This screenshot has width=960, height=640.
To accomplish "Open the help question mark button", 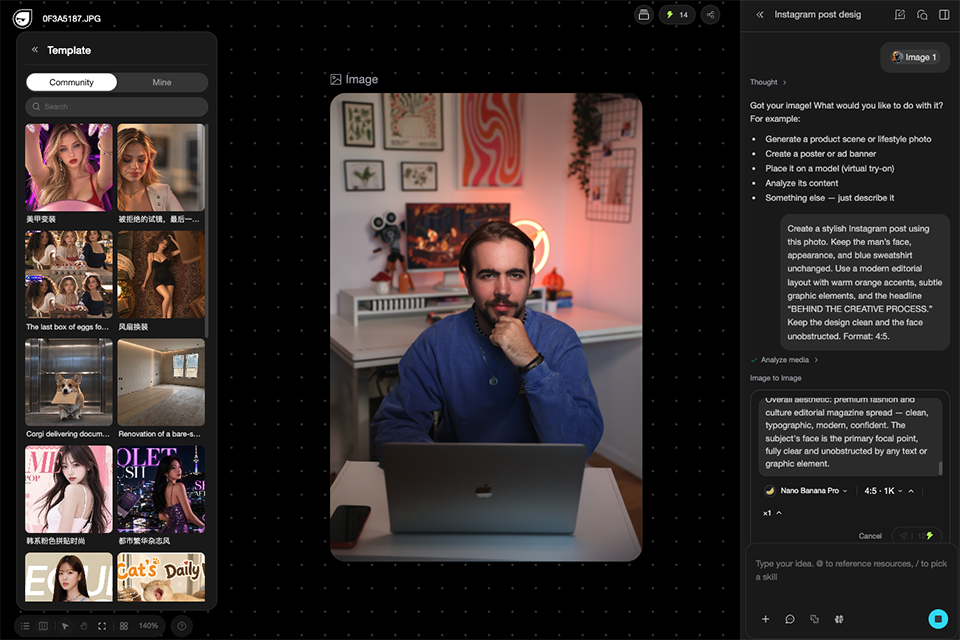I will pyautogui.click(x=182, y=626).
